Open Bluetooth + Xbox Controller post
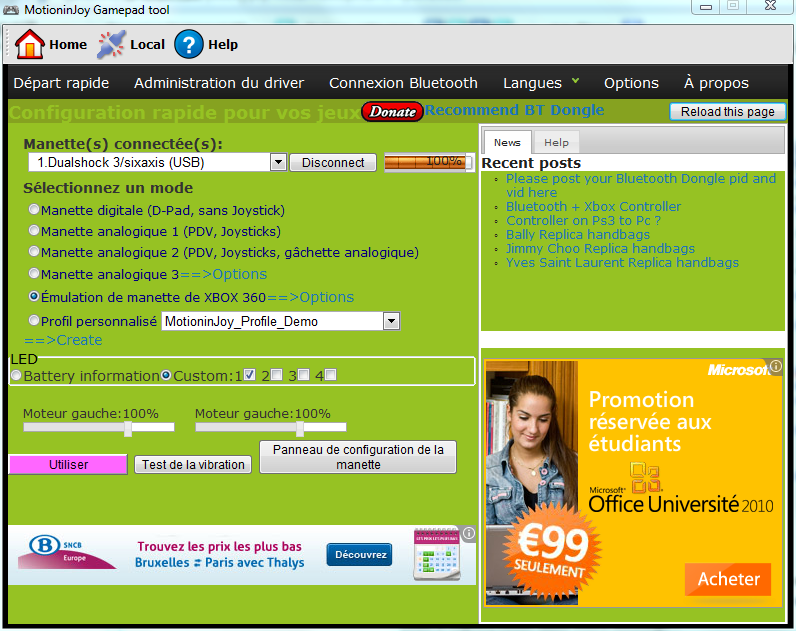 [x=593, y=207]
